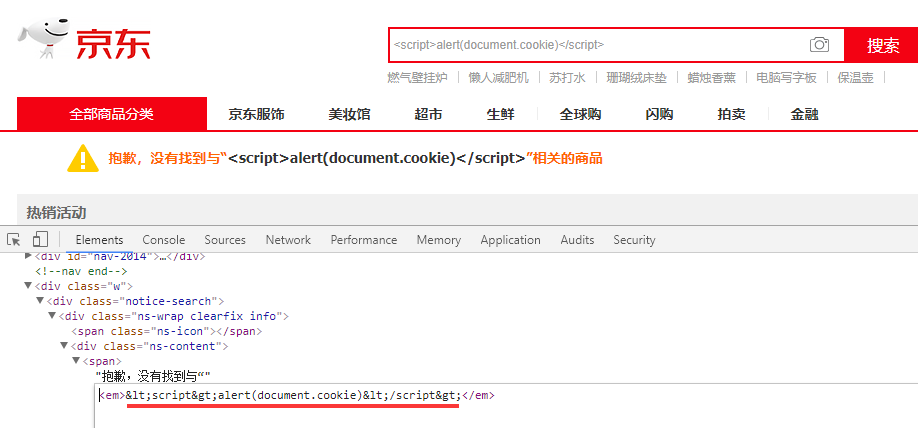Switch to the Network tab in DevTools

tap(288, 239)
